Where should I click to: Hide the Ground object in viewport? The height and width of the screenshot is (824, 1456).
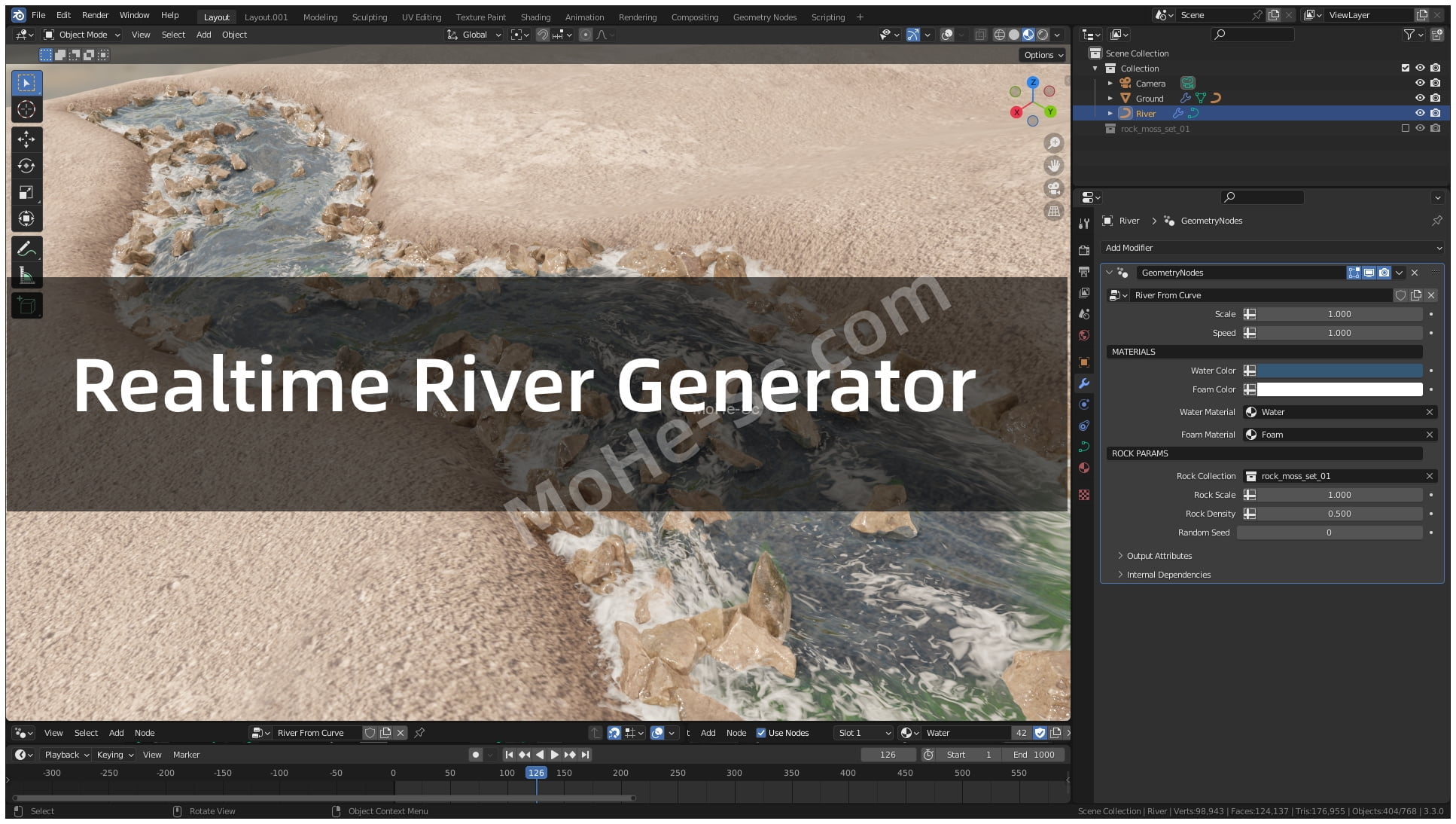[1420, 98]
